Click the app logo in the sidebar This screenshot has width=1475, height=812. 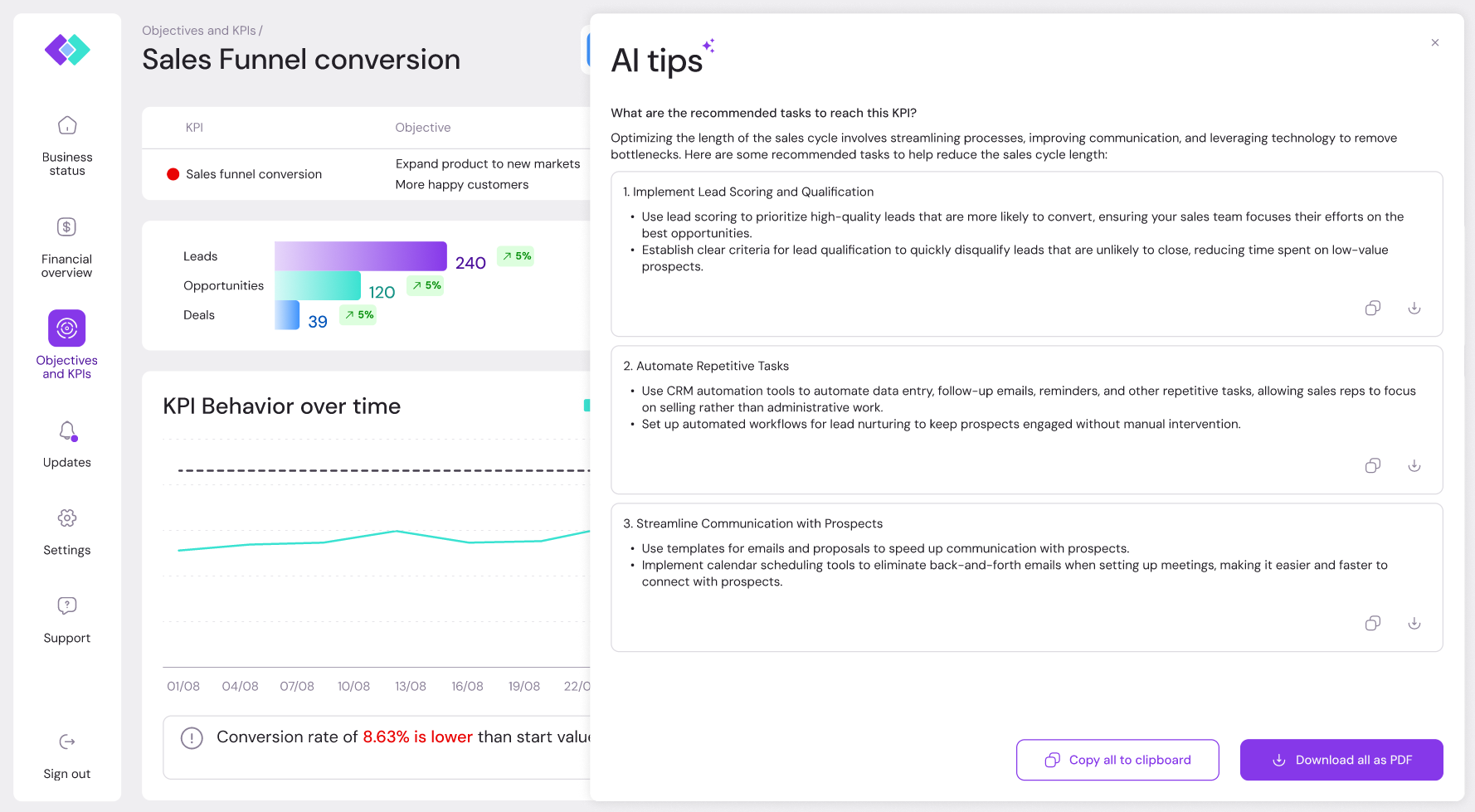(x=67, y=50)
